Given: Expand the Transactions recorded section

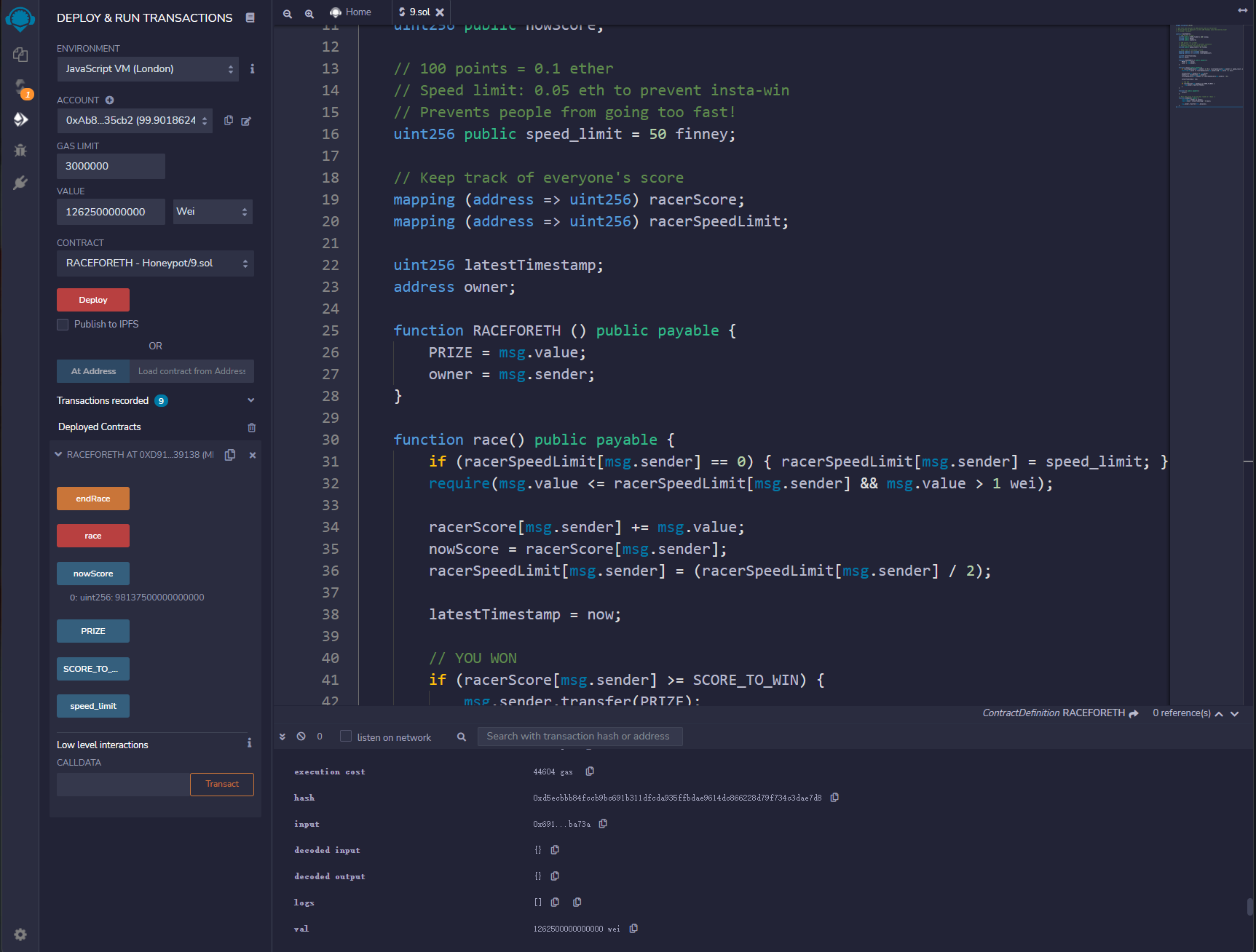Looking at the screenshot, I should [251, 400].
